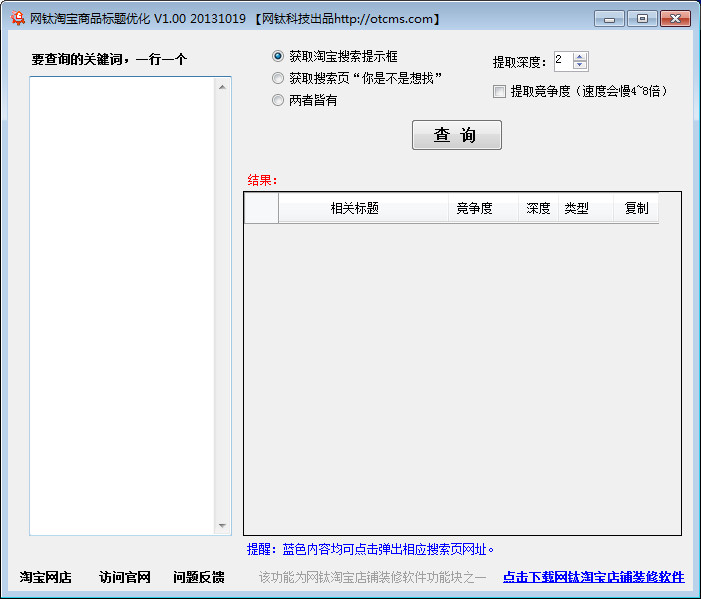This screenshot has height=599, width=701.
Task: Maximize the window
Action: [642, 19]
